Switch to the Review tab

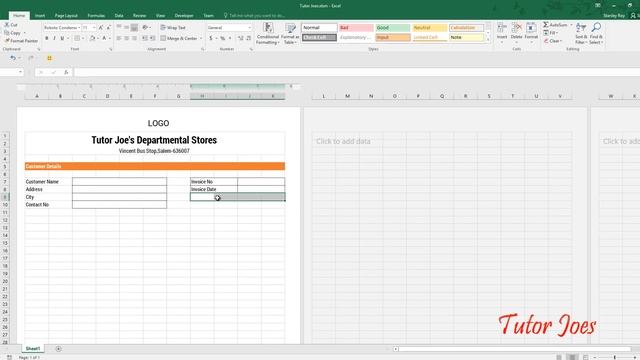tap(140, 16)
